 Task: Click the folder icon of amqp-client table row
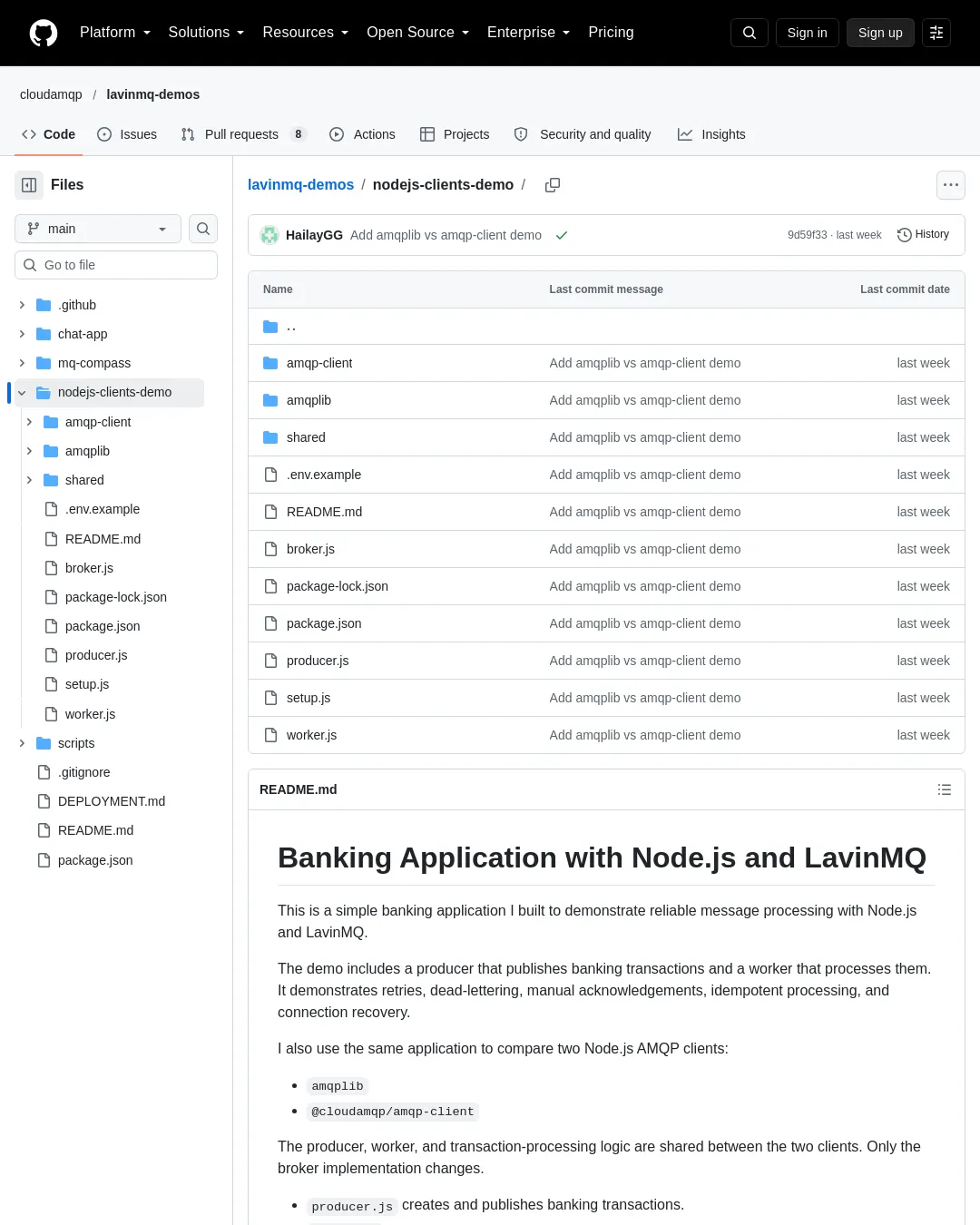point(270,363)
